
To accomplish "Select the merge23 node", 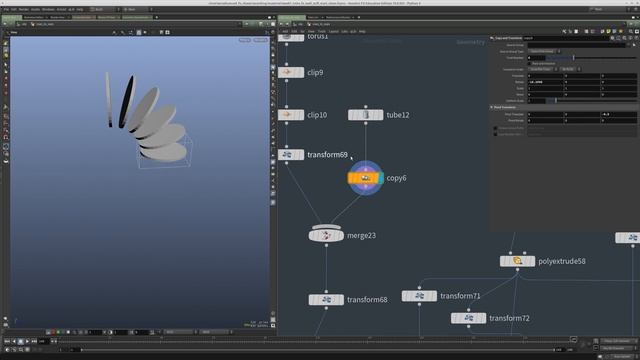I will pyautogui.click(x=326, y=236).
